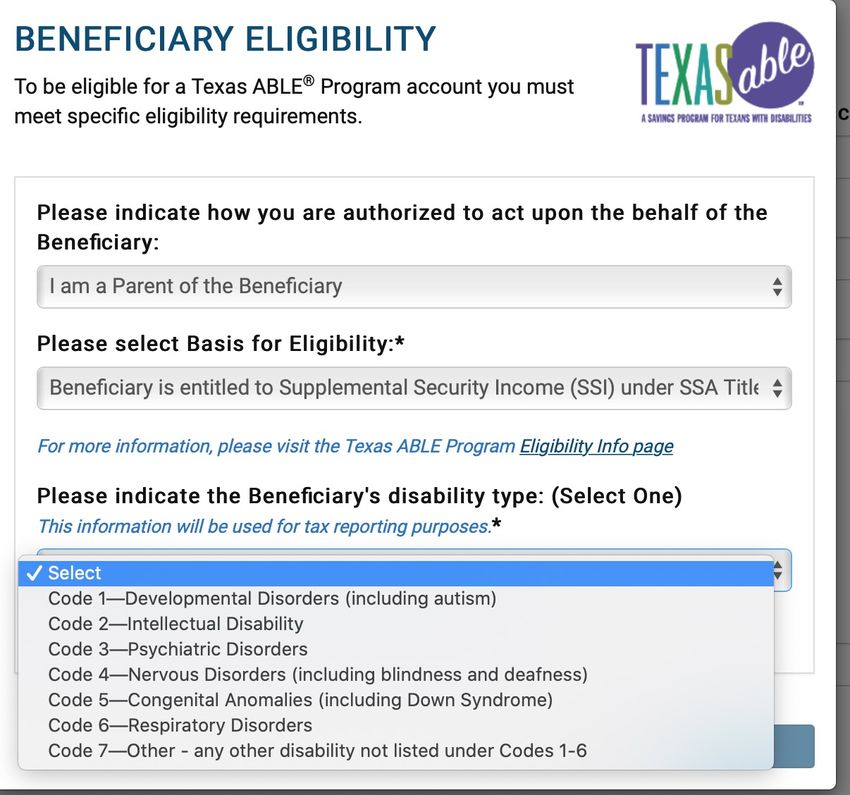This screenshot has height=795, width=850.
Task: Click the tax reporting purposes note
Action: click(x=269, y=526)
